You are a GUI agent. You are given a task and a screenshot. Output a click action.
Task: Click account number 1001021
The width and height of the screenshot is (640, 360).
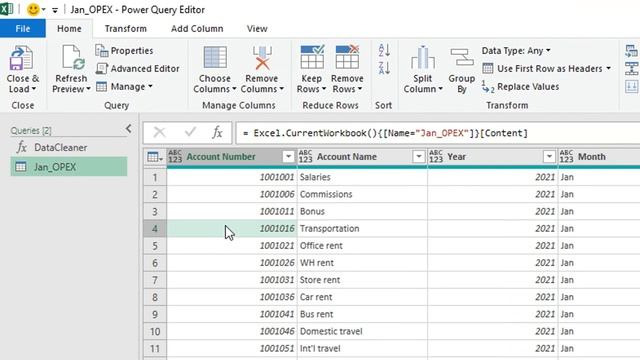click(232, 246)
